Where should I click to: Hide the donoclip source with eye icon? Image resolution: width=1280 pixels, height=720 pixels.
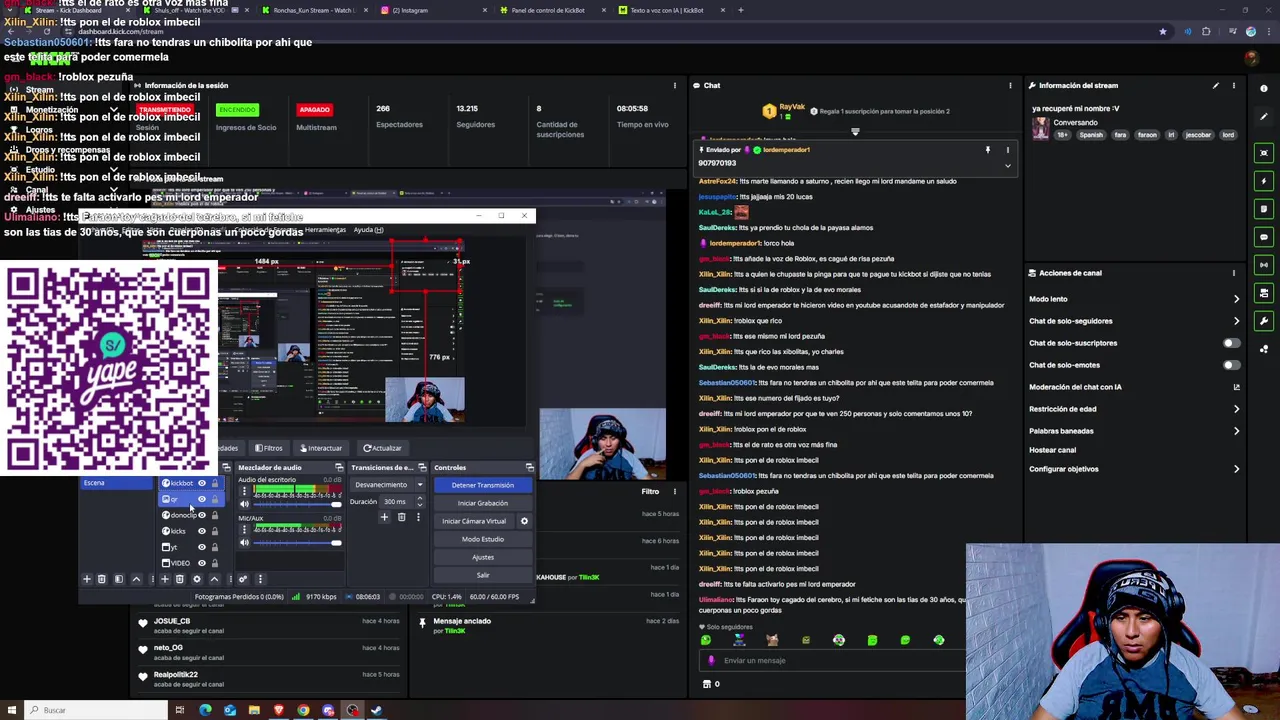202,515
